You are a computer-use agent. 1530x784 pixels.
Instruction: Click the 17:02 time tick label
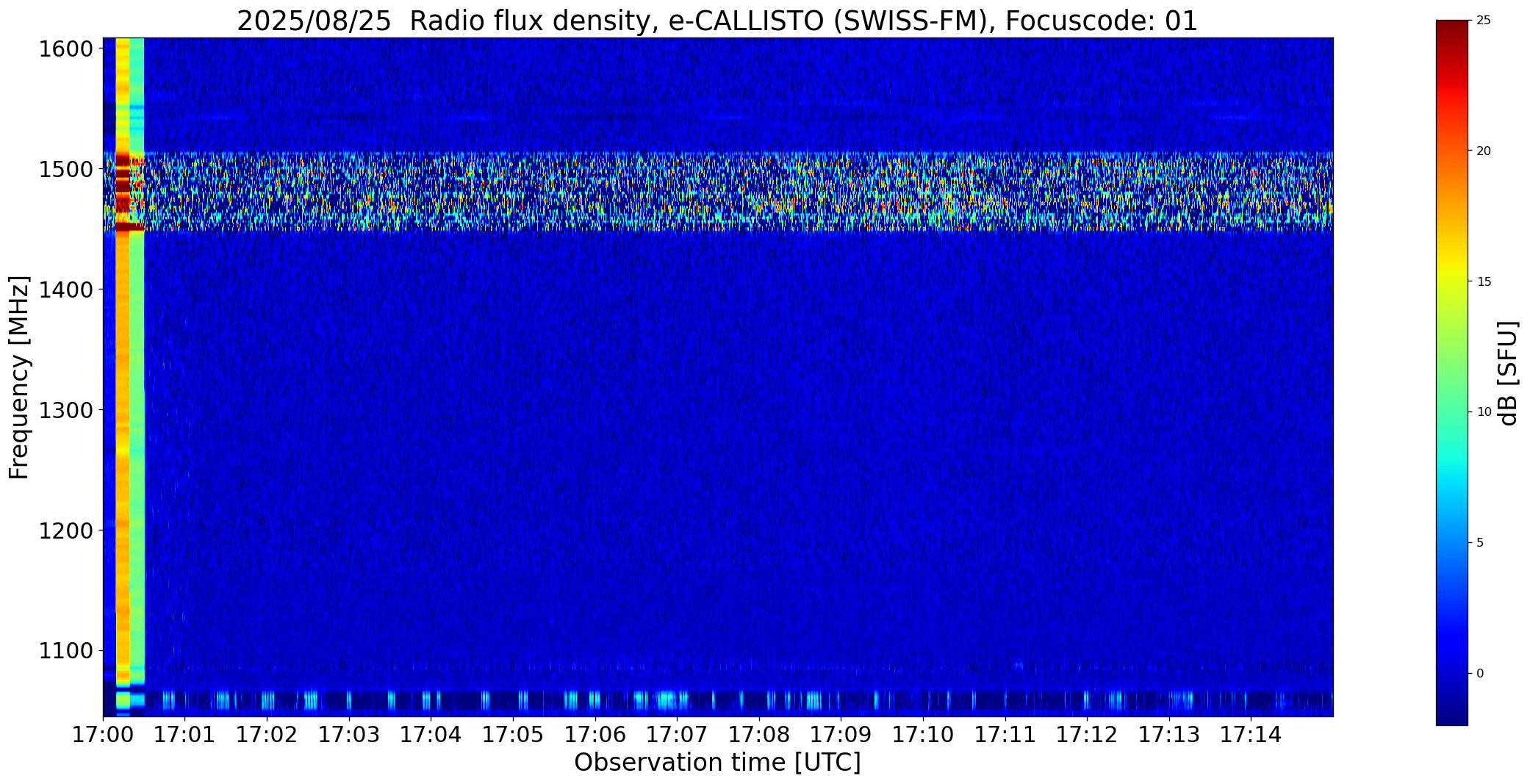click(267, 734)
